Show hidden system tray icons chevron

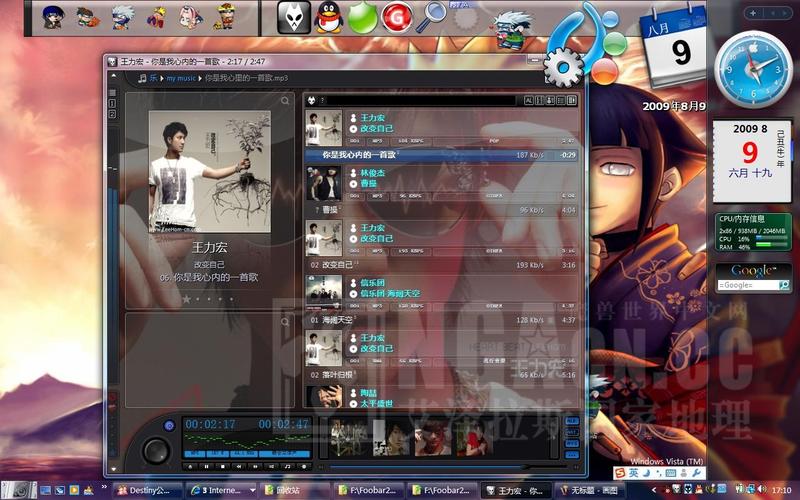(x=654, y=490)
